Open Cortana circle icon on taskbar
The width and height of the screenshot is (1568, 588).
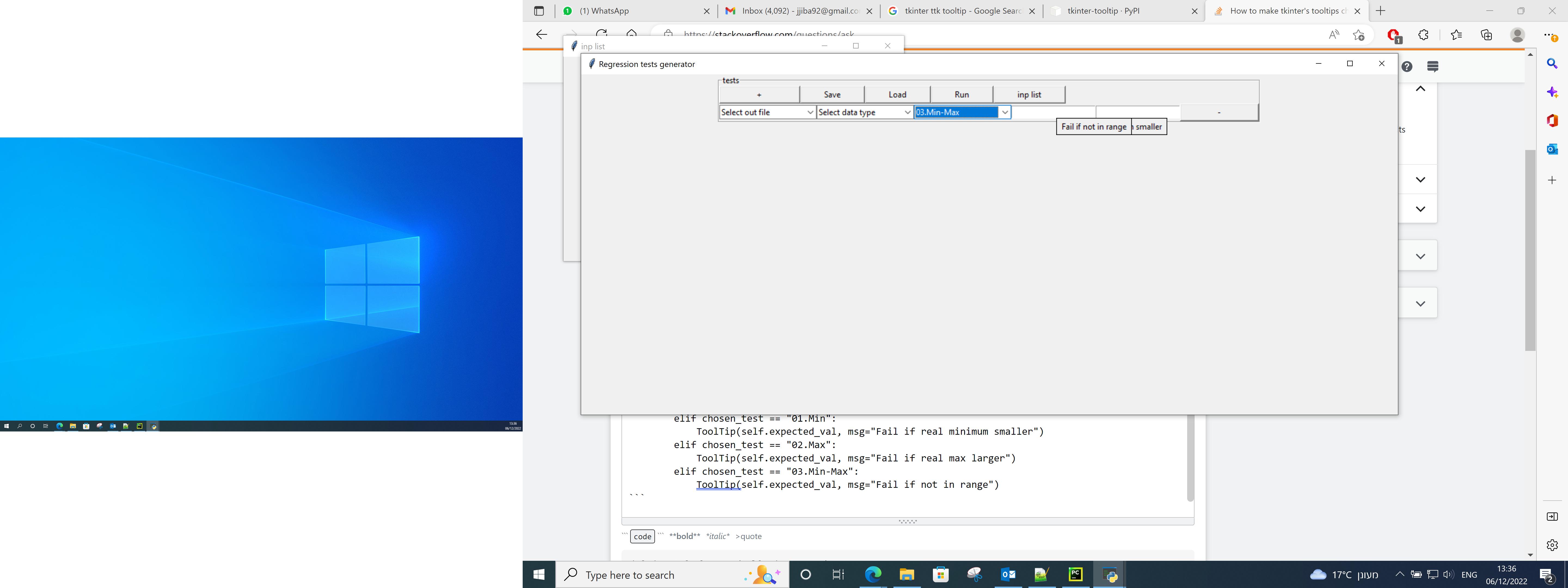click(805, 575)
